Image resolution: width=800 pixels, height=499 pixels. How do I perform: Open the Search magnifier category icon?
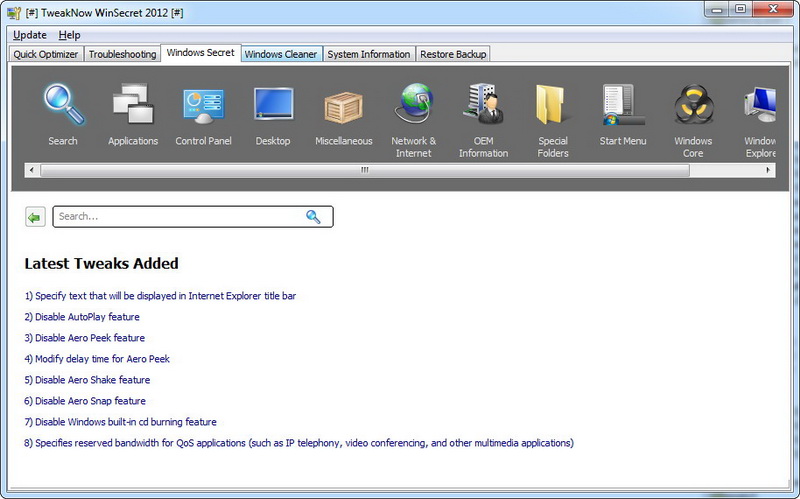(x=63, y=105)
